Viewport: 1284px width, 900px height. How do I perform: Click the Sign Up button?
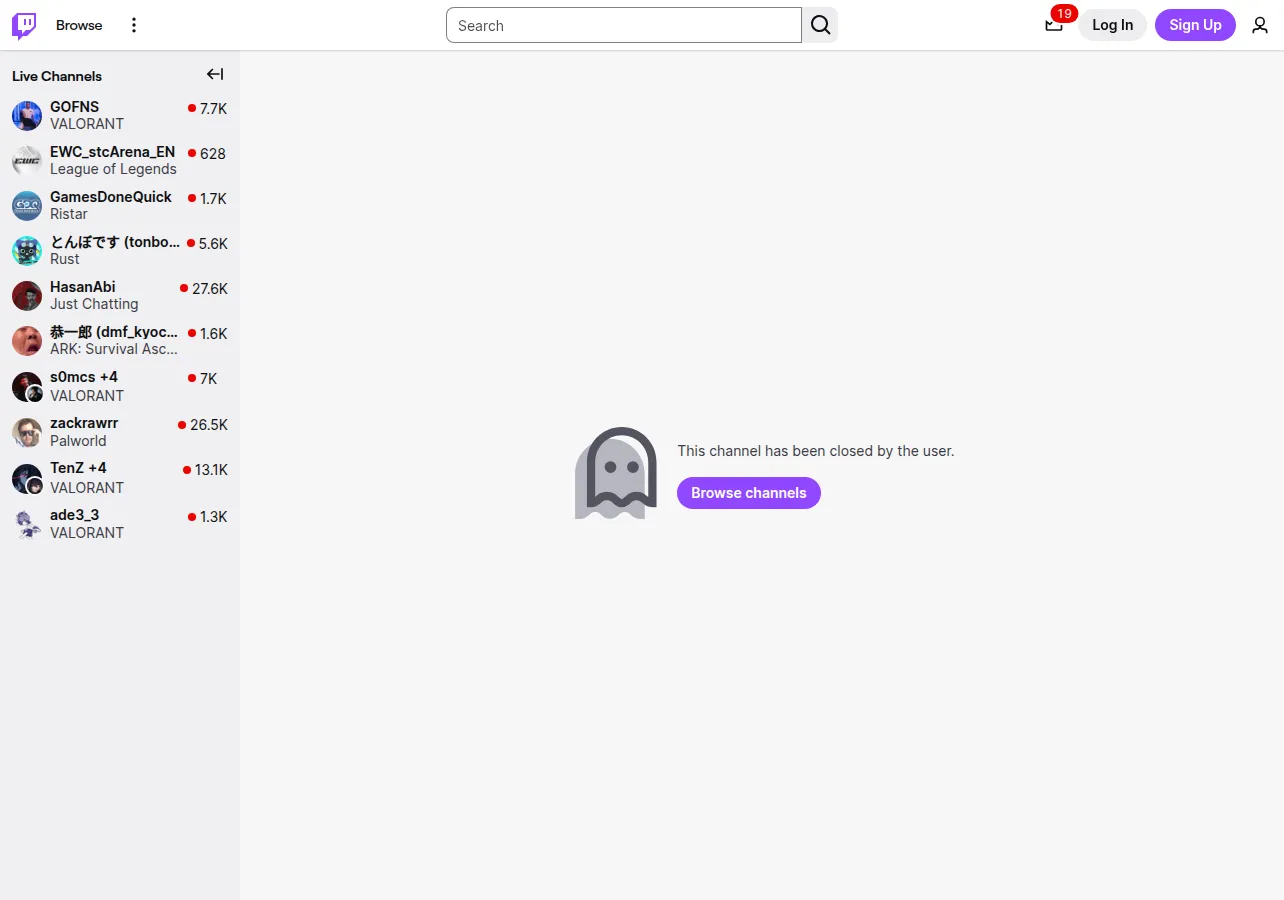[x=1195, y=25]
